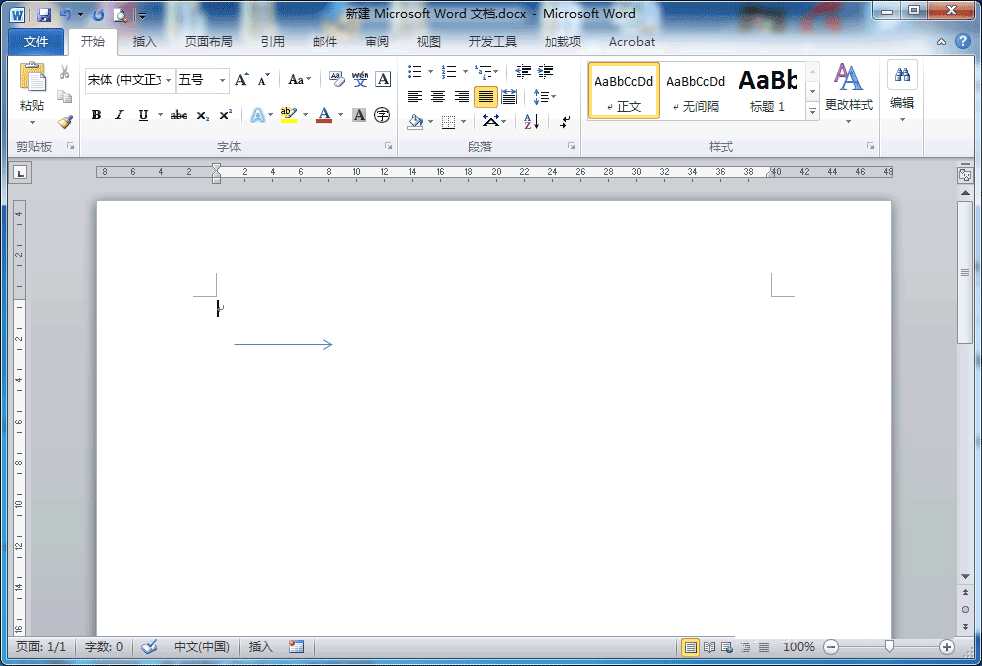Click the Grow Font icon
This screenshot has width=982, height=666.
pyautogui.click(x=241, y=80)
